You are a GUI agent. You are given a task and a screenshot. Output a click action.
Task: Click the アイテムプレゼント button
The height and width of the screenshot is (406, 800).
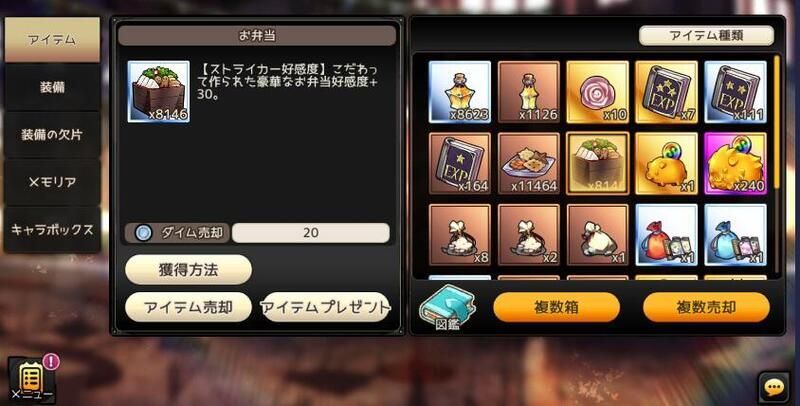point(326,307)
